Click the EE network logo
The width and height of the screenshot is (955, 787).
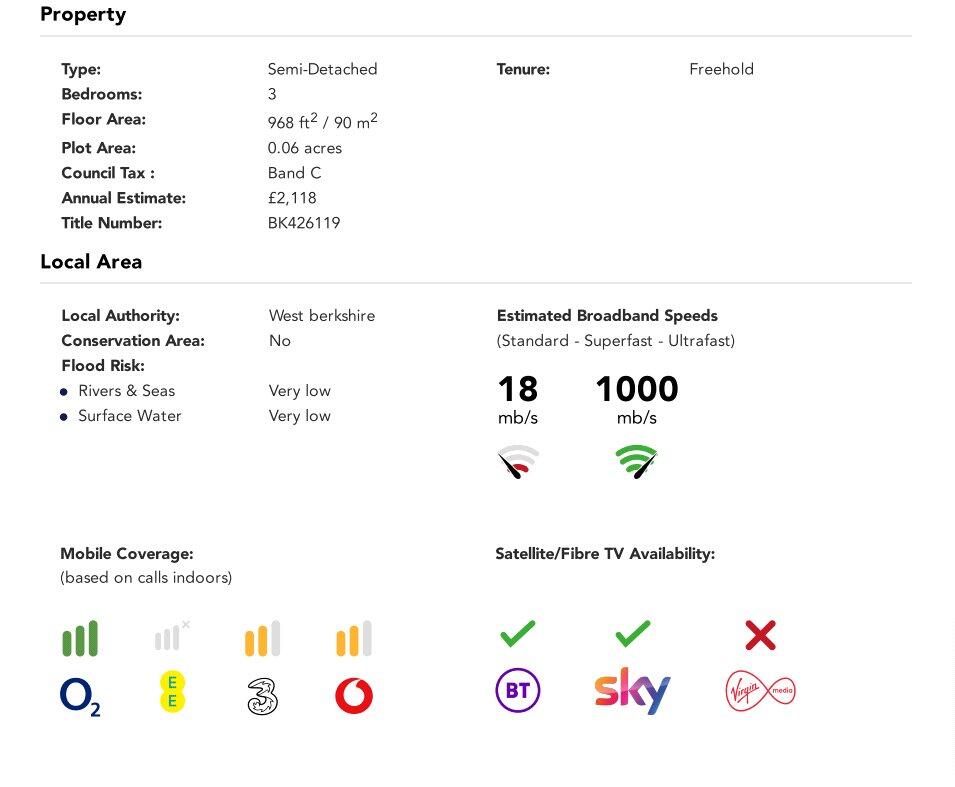(172, 692)
